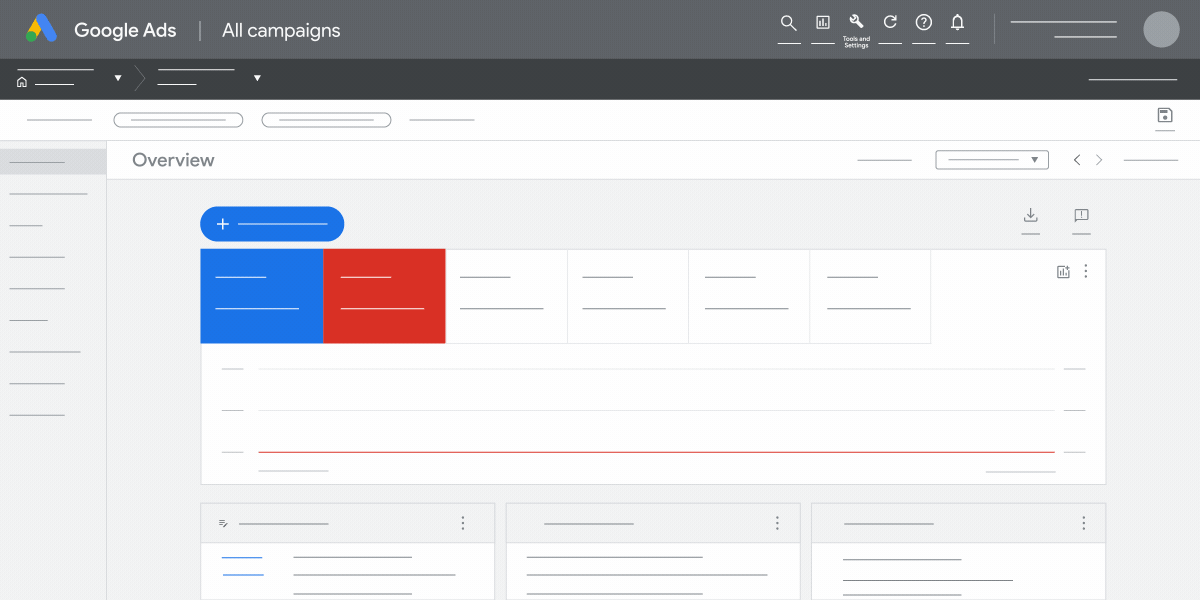Open Tools and Settings wrench
This screenshot has height=600, width=1200.
point(856,22)
